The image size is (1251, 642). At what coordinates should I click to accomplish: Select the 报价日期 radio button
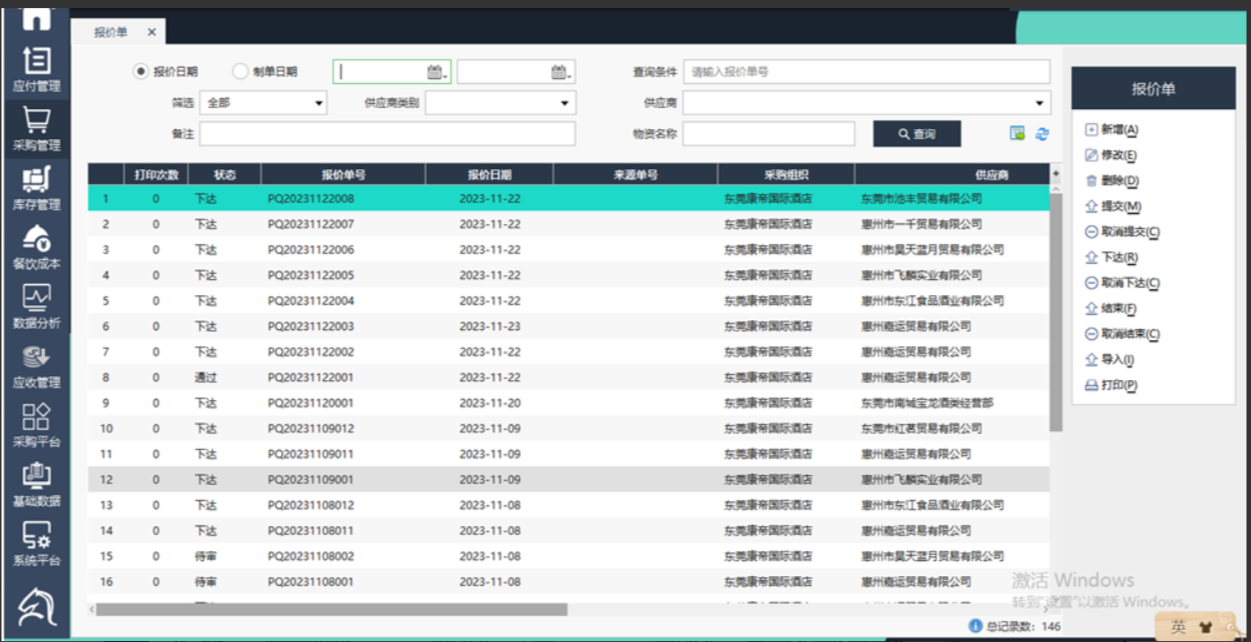point(141,72)
